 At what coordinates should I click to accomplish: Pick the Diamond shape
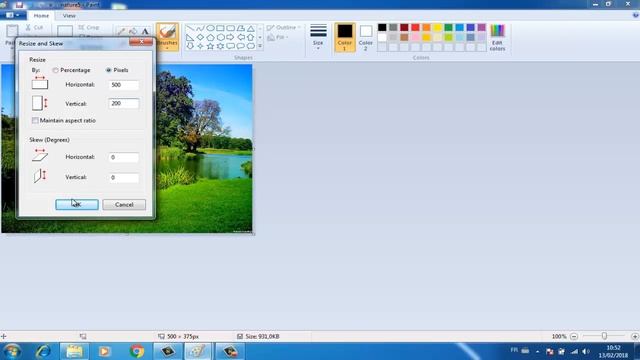coord(200,37)
